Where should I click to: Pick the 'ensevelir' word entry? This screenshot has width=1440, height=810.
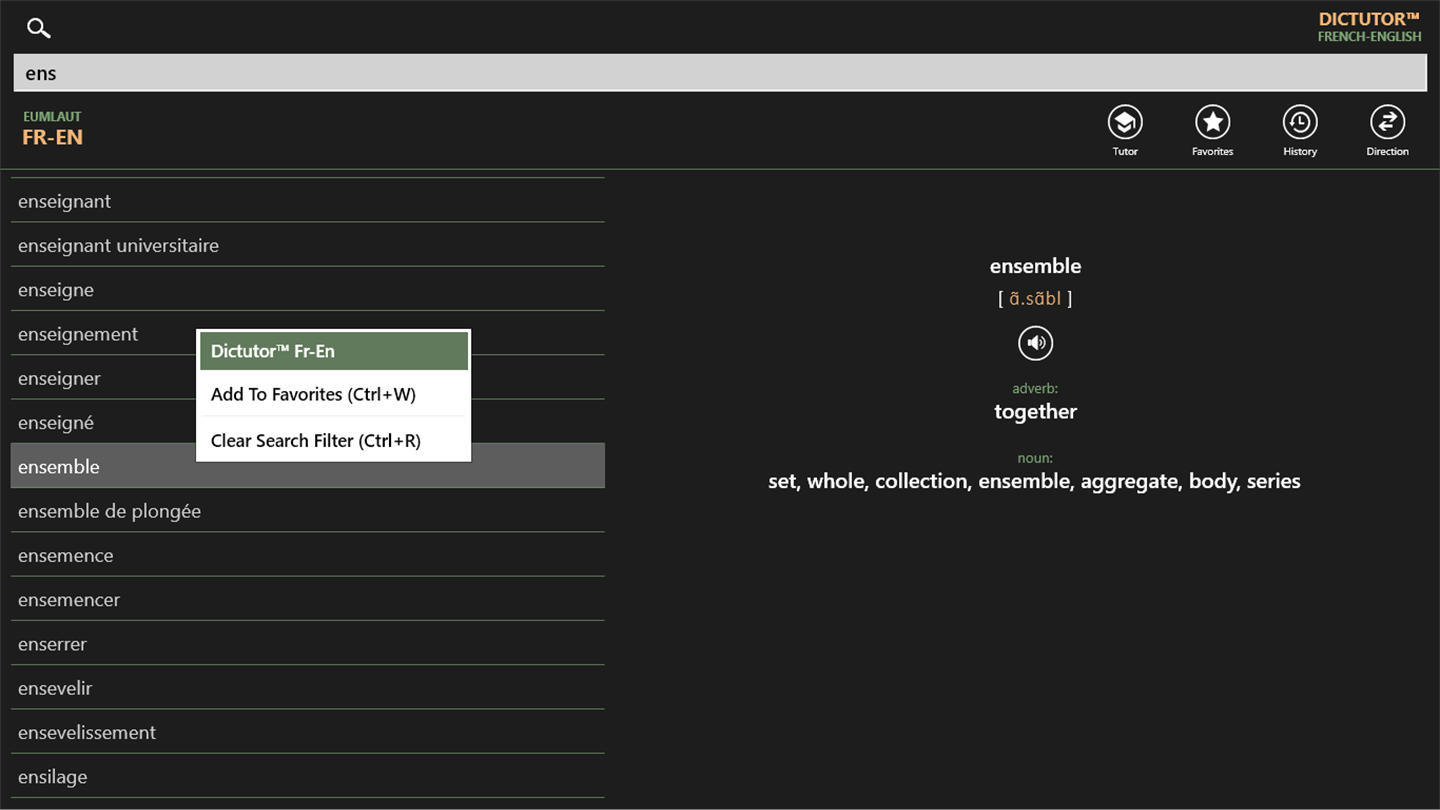point(308,688)
